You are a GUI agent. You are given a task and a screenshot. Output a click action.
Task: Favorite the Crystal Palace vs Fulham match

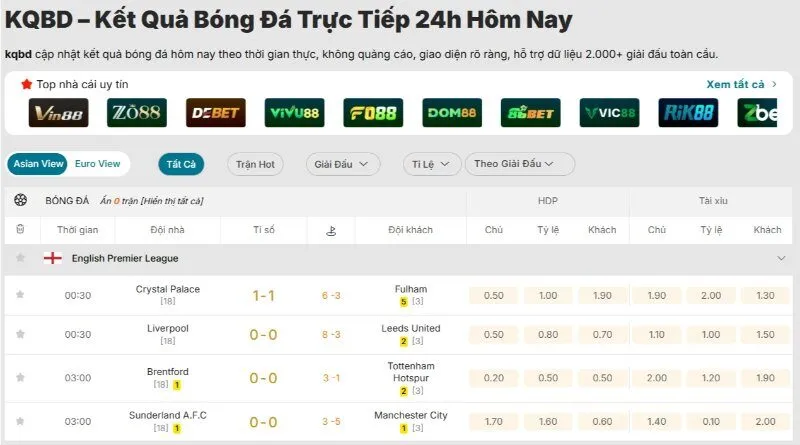click(20, 295)
